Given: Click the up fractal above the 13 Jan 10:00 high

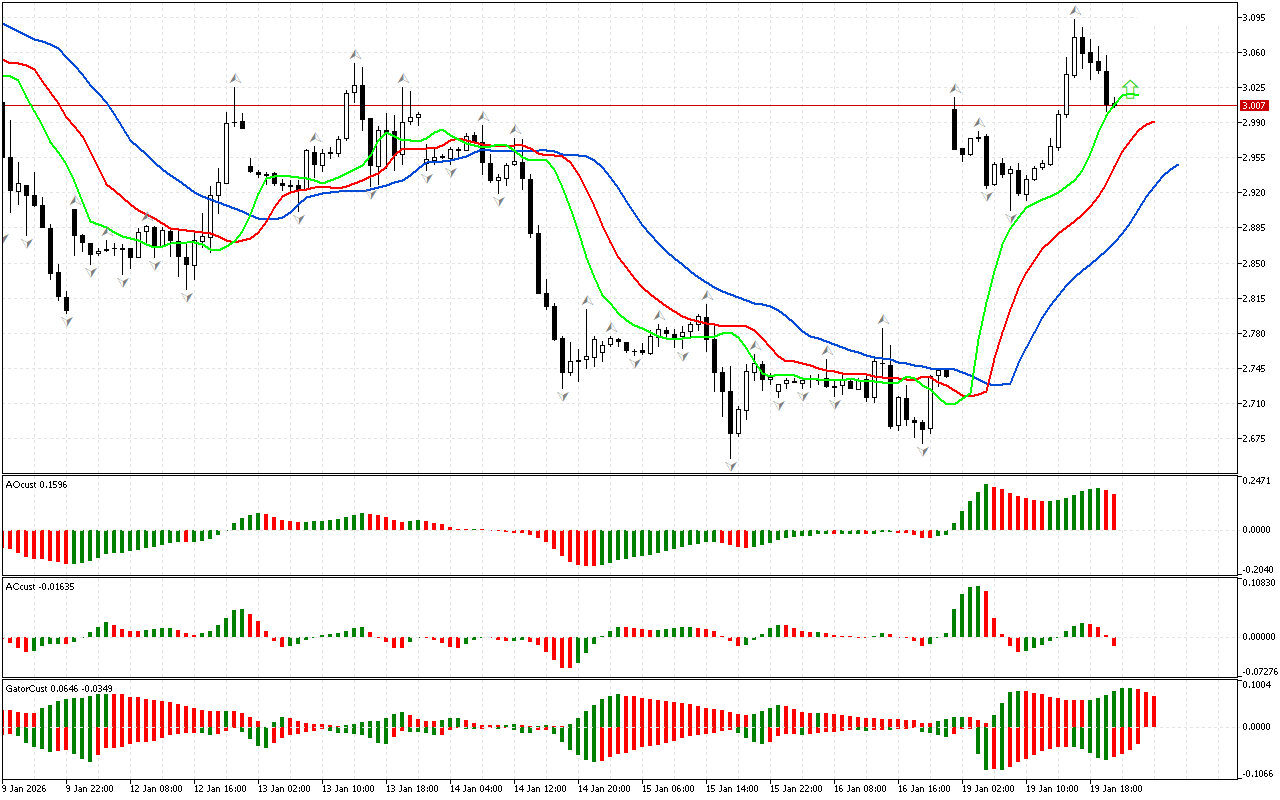Looking at the screenshot, I should point(354,55).
